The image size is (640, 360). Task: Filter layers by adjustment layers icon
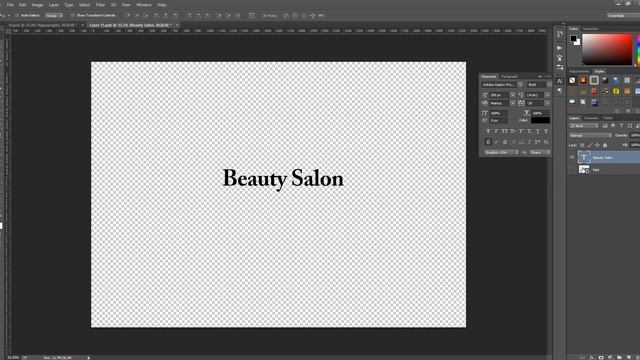pos(613,126)
